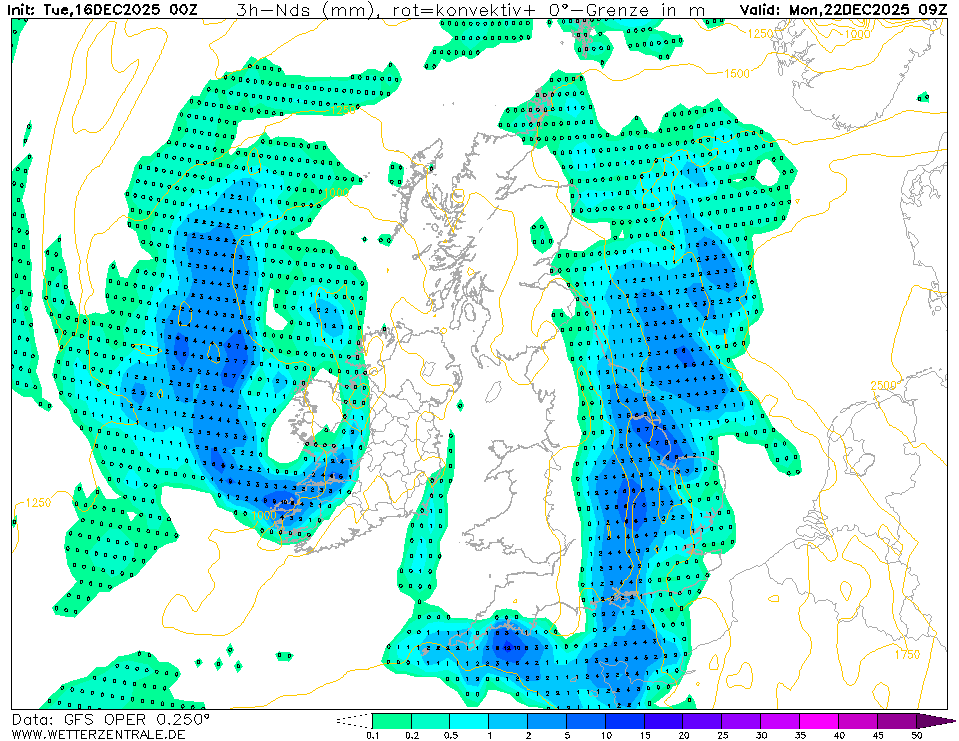Click the legend tick label '50'

tap(916, 735)
